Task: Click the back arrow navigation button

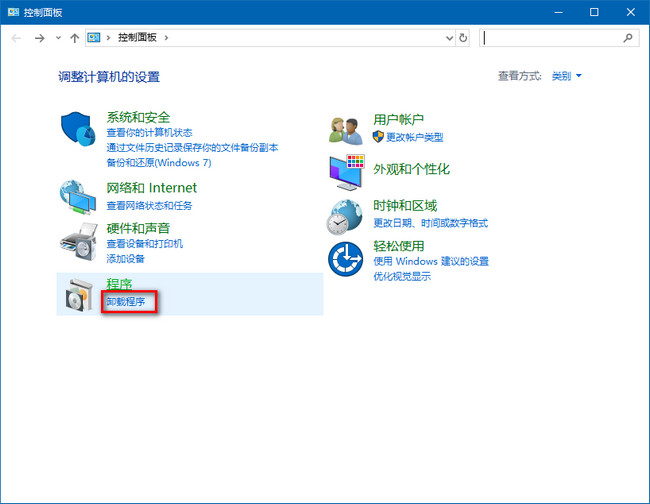Action: (16, 38)
